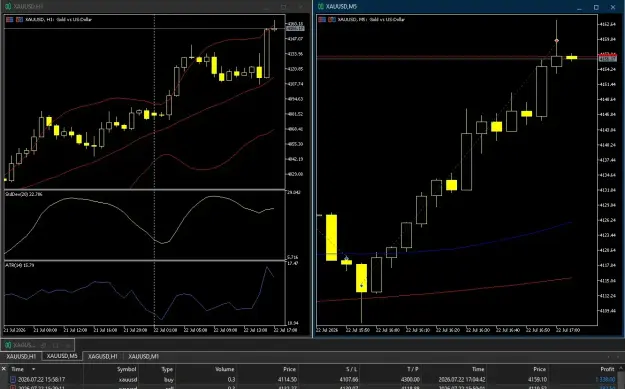
Task: Click the 4114.50 open price cell
Action: tap(287, 379)
